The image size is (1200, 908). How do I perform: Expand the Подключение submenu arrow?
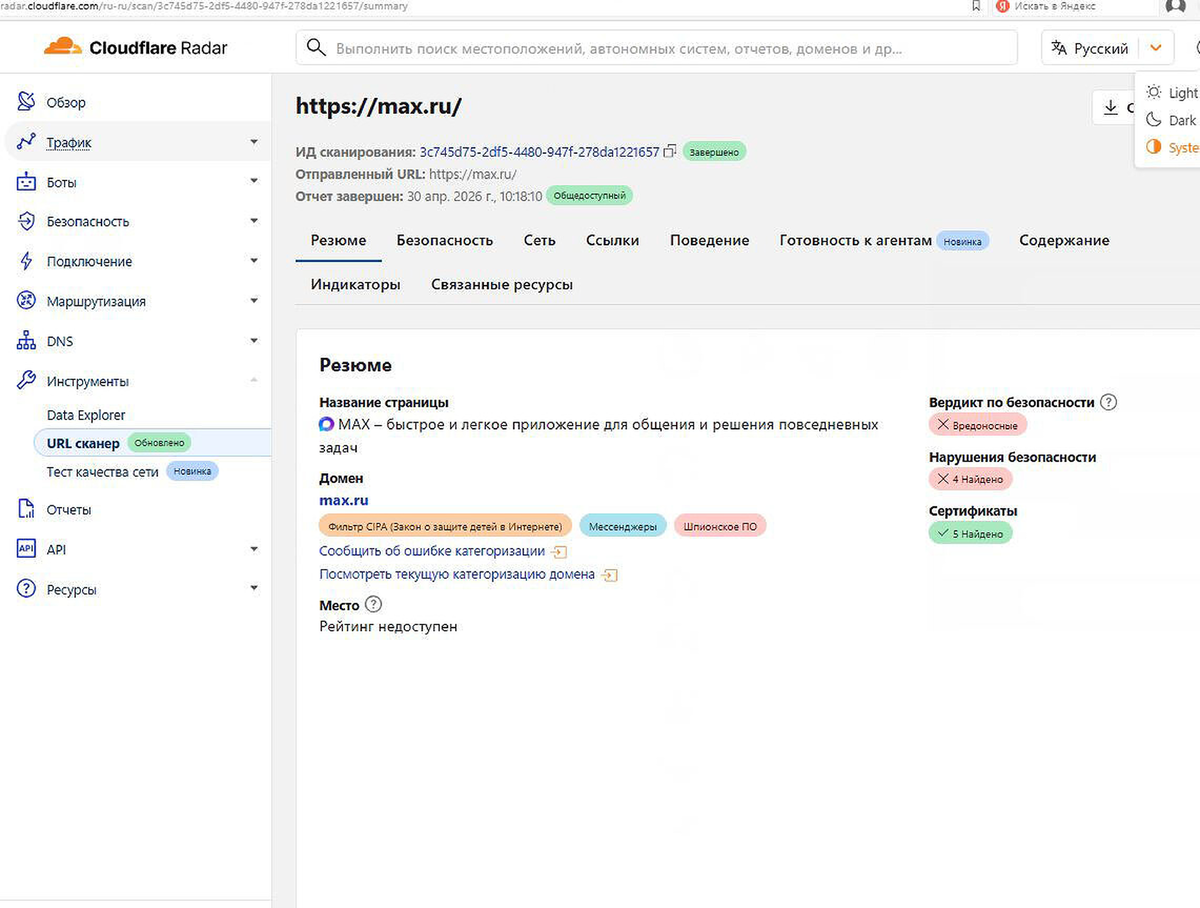point(254,261)
